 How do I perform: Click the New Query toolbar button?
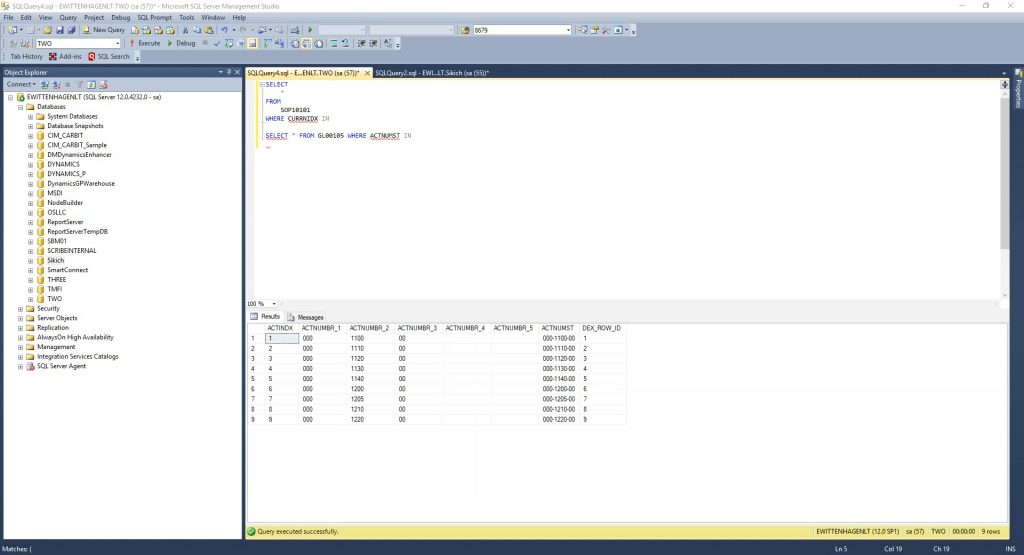pyautogui.click(x=103, y=30)
